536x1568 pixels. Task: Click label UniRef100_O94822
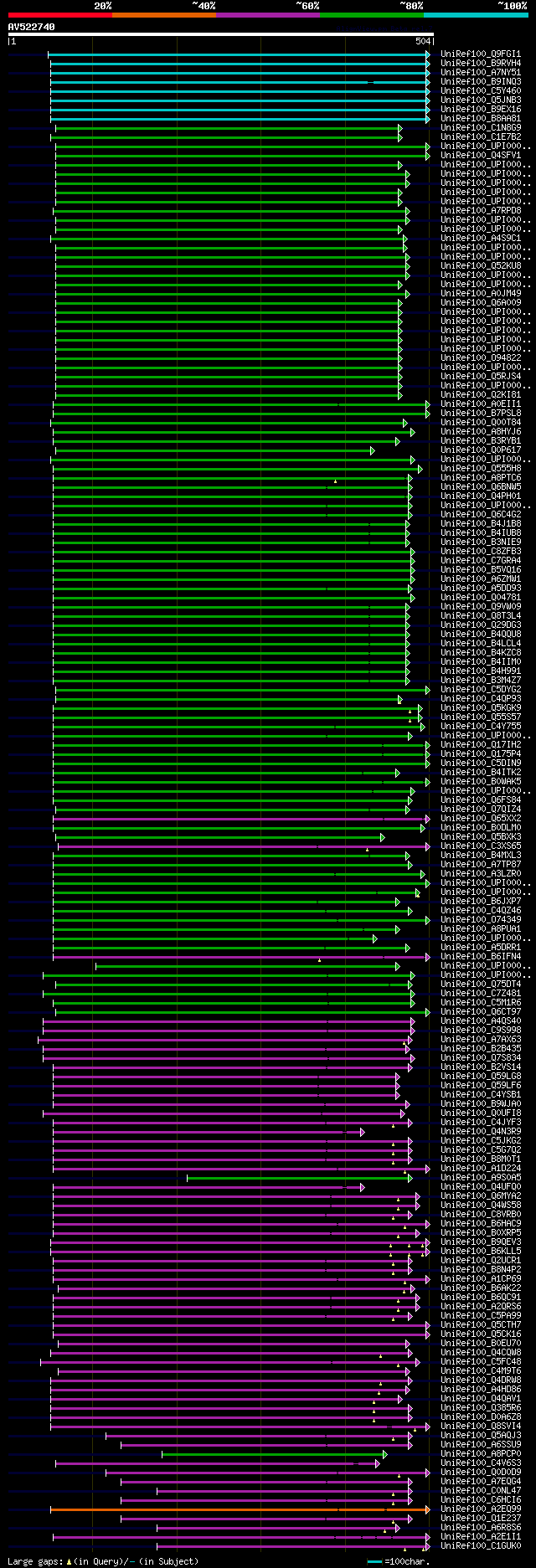(481, 358)
